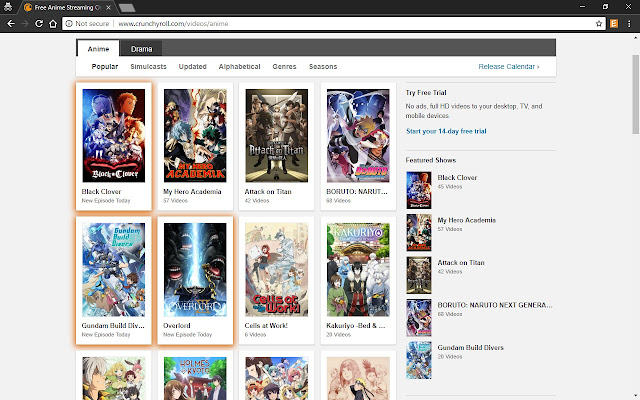Open the Chrome three-dot menu

coord(629,24)
